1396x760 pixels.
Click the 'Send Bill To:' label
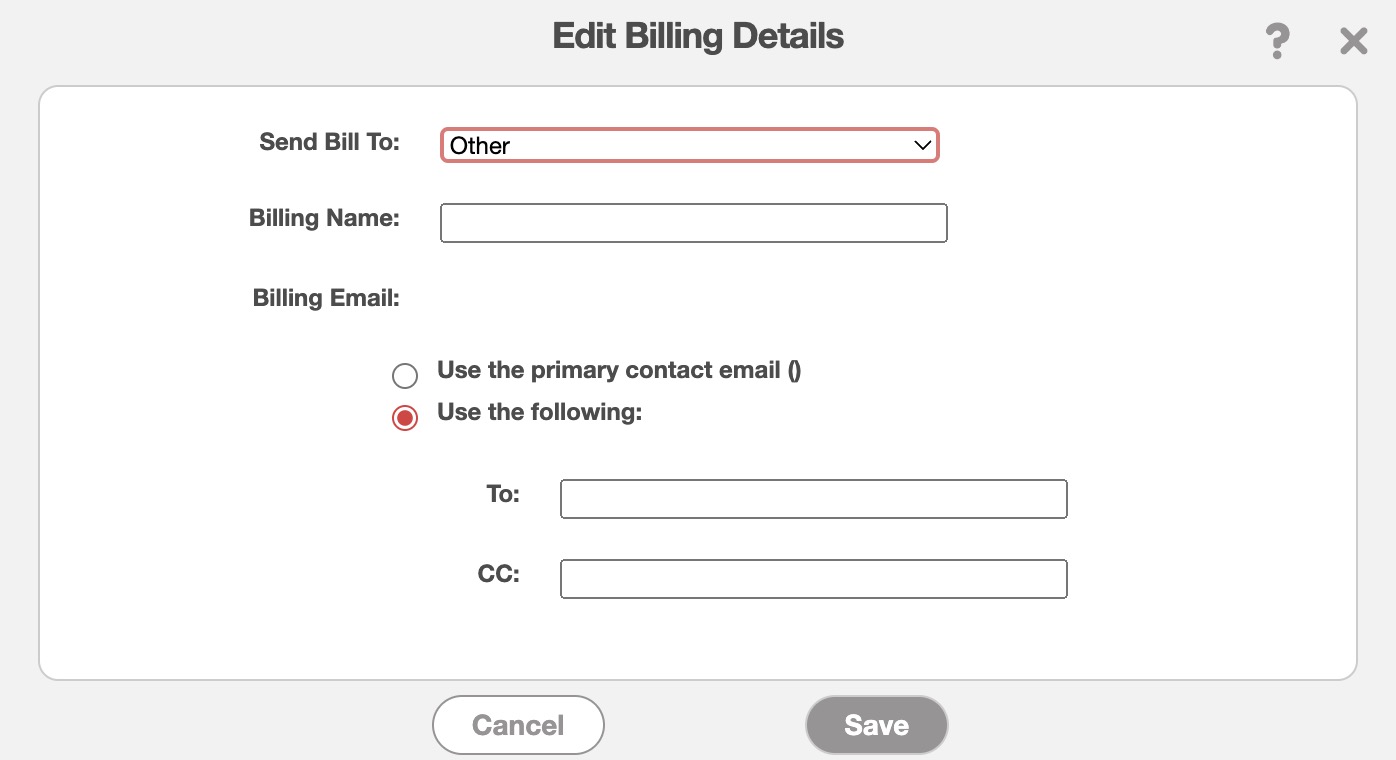(329, 142)
